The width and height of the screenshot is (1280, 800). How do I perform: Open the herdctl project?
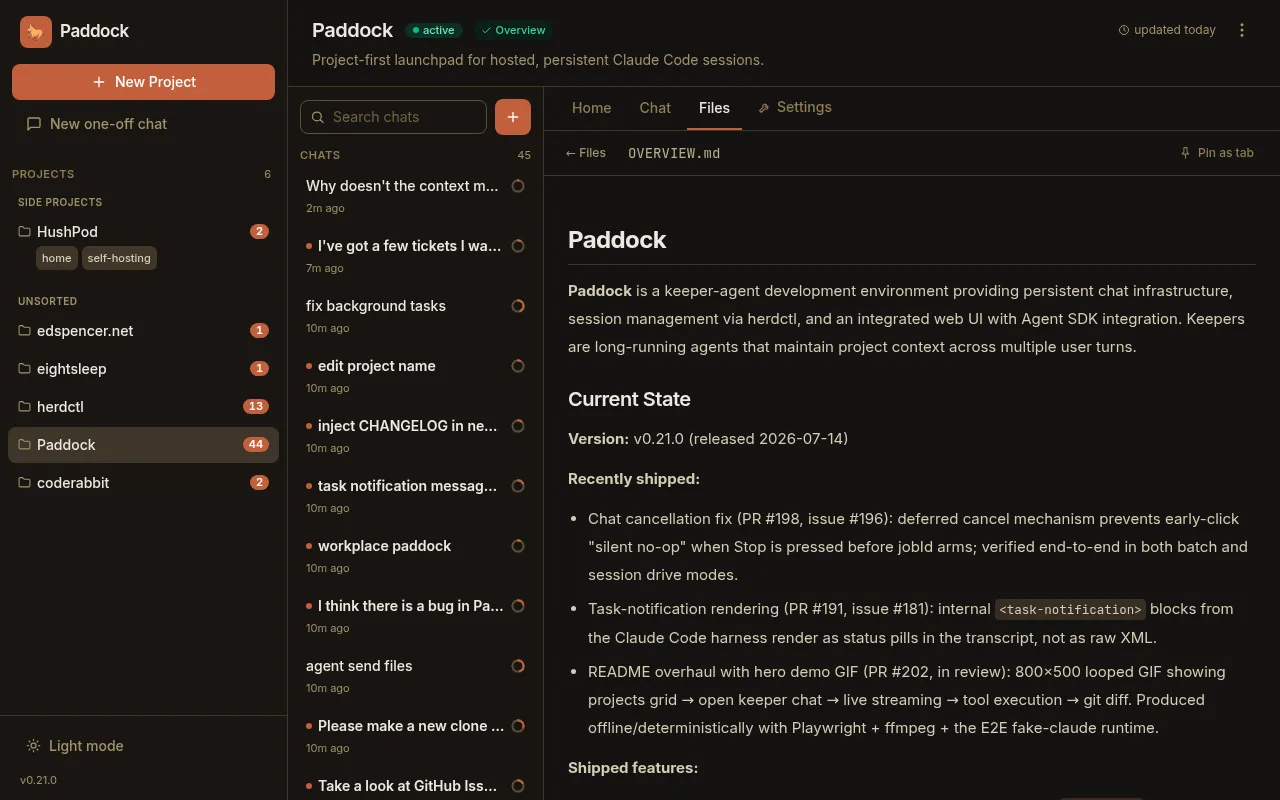143,407
